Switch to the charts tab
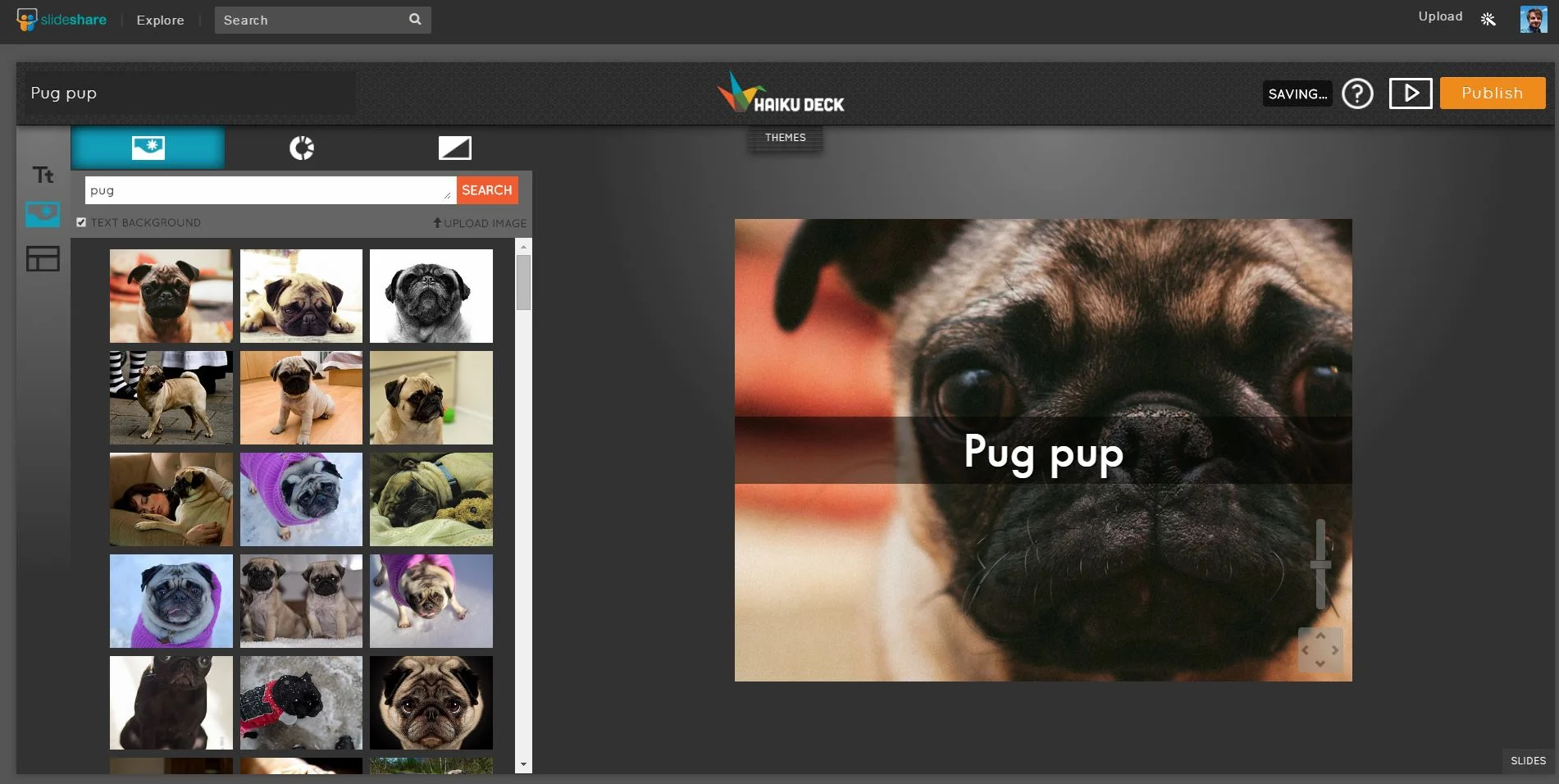Viewport: 1559px width, 784px height. click(x=302, y=148)
